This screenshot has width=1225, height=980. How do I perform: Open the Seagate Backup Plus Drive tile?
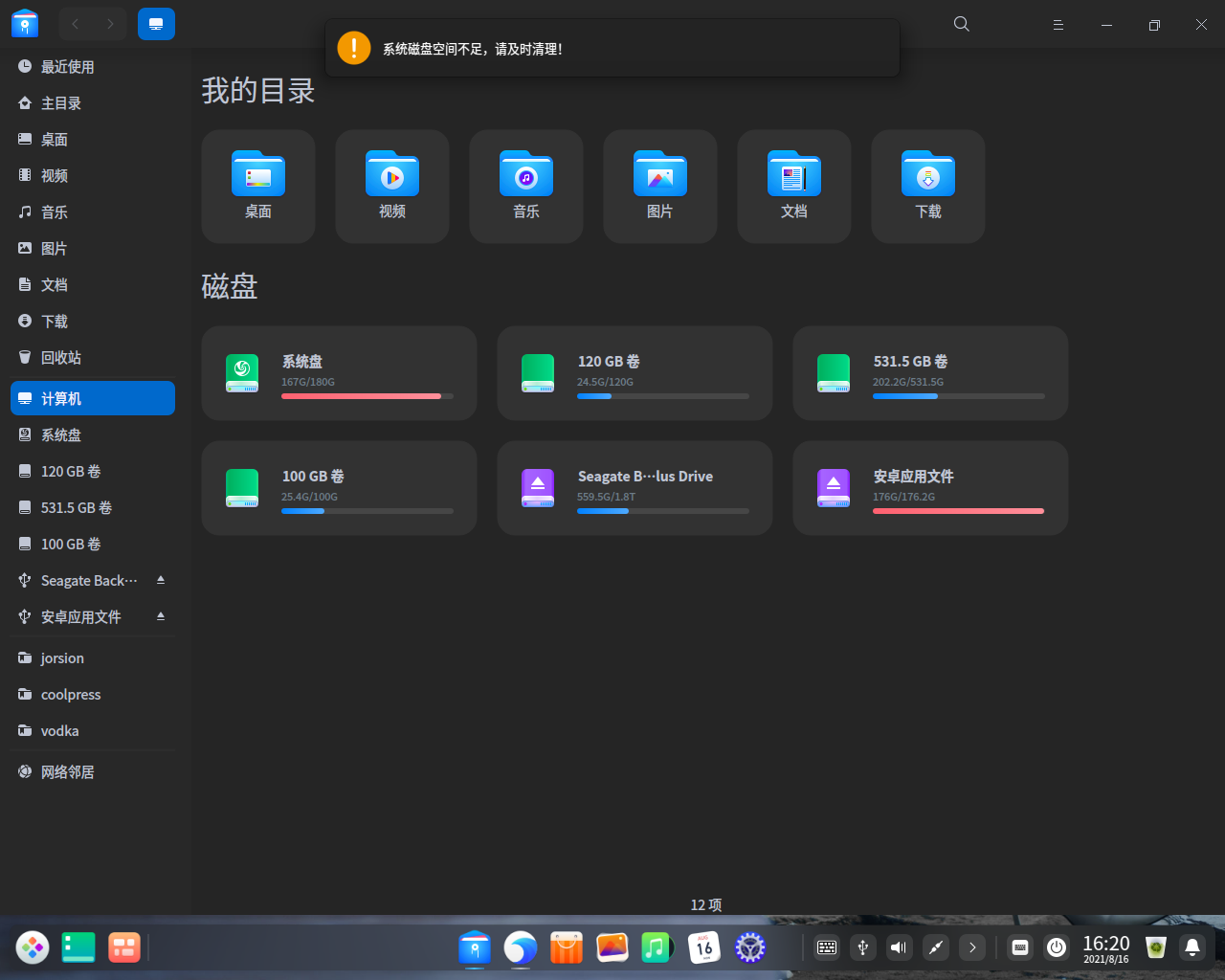click(635, 488)
